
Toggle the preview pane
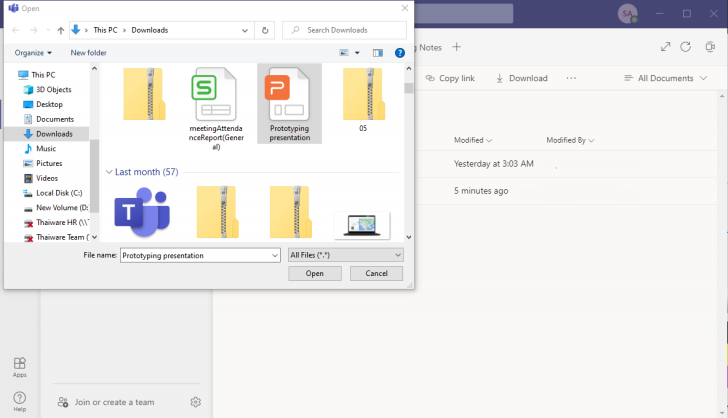[378, 53]
